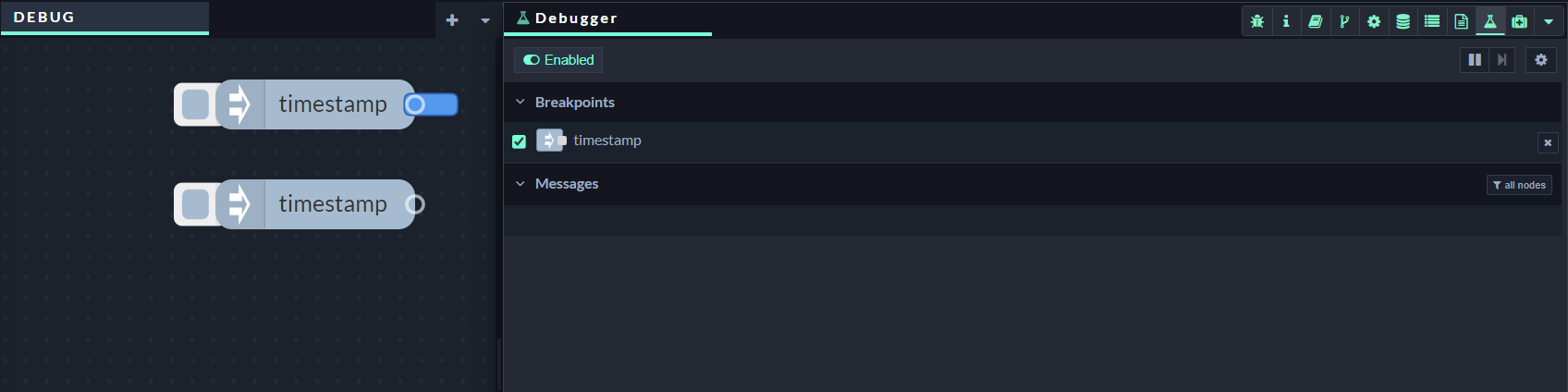The width and height of the screenshot is (1568, 392).
Task: Open the project history branch icon
Action: tap(1344, 21)
